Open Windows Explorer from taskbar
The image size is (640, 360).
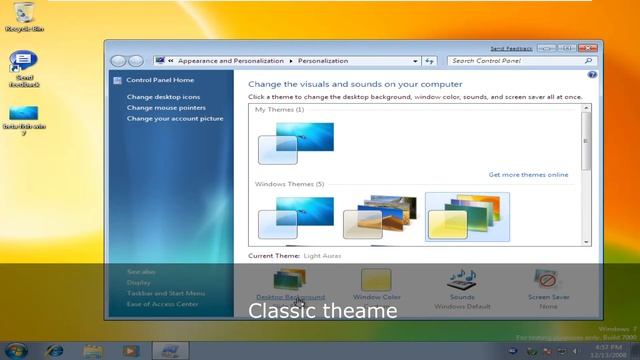(93, 351)
